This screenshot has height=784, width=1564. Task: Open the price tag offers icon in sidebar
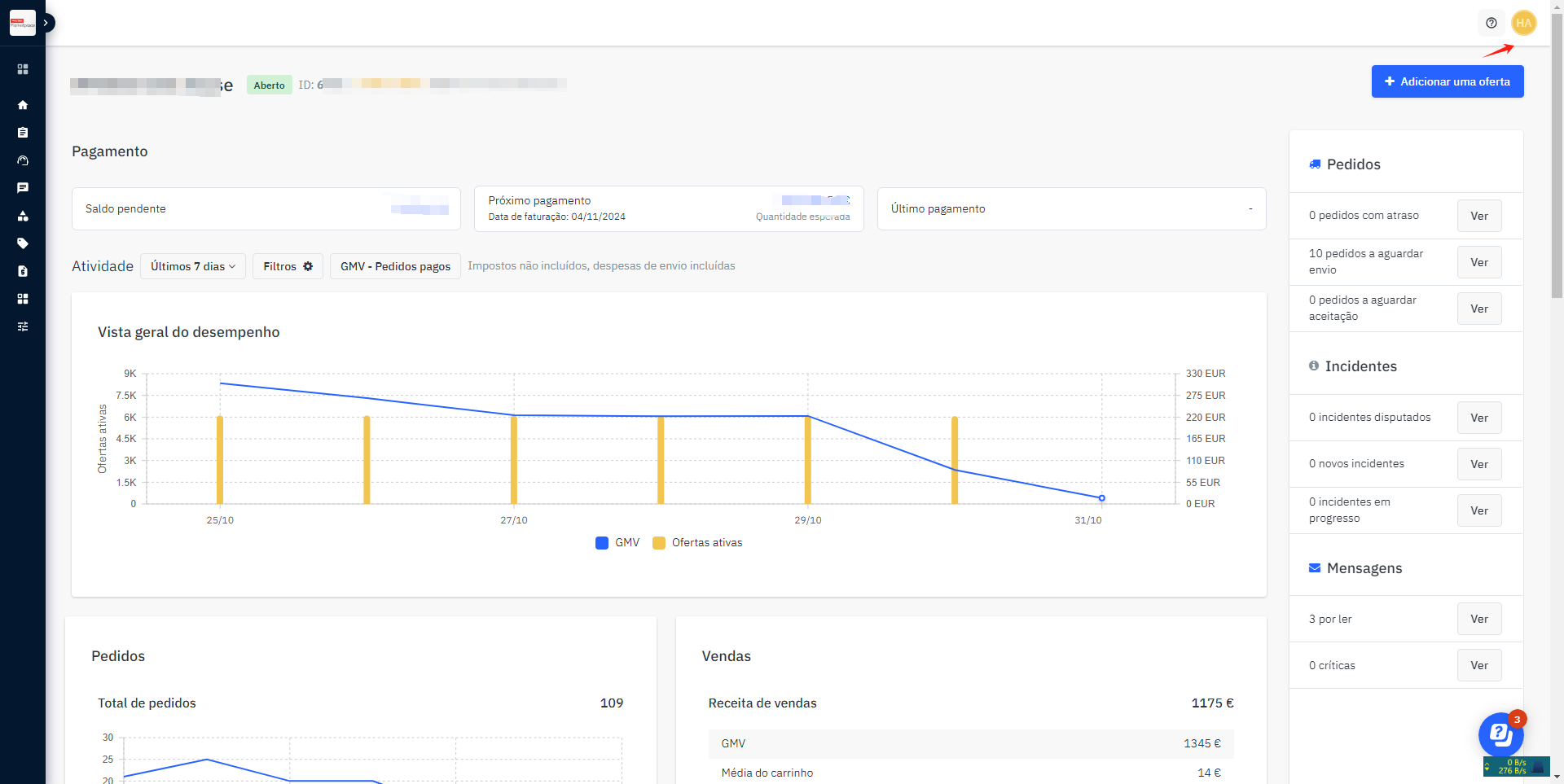pyautogui.click(x=23, y=243)
